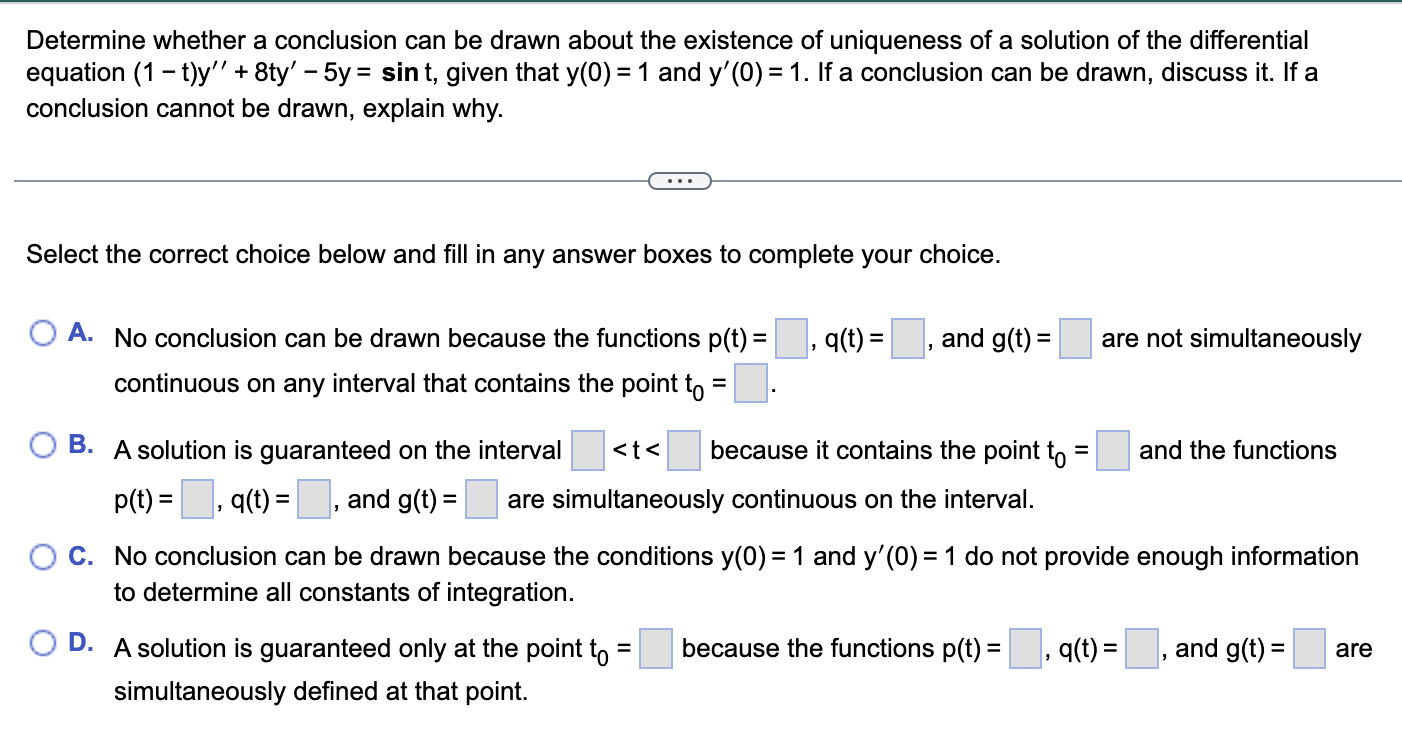This screenshot has width=1402, height=732.
Task: Click the g(t) answer box in choice A
Action: tap(1074, 339)
